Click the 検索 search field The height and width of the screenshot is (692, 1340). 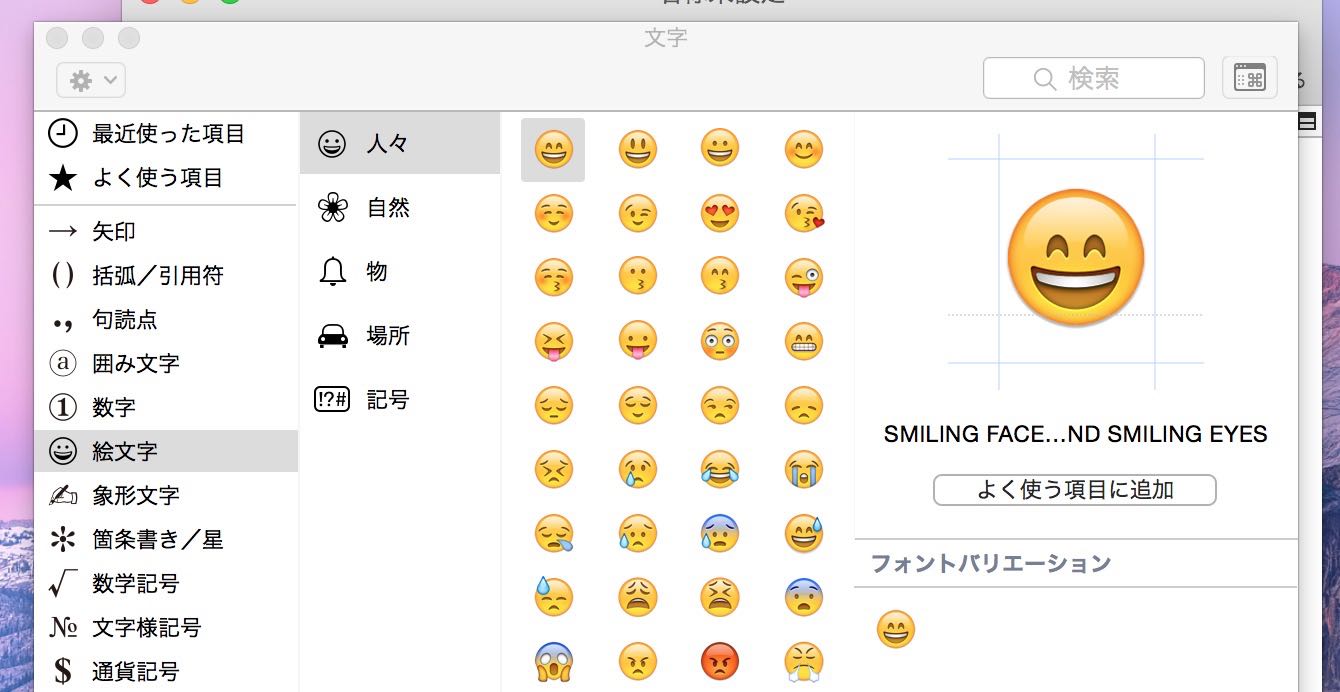[x=1094, y=78]
